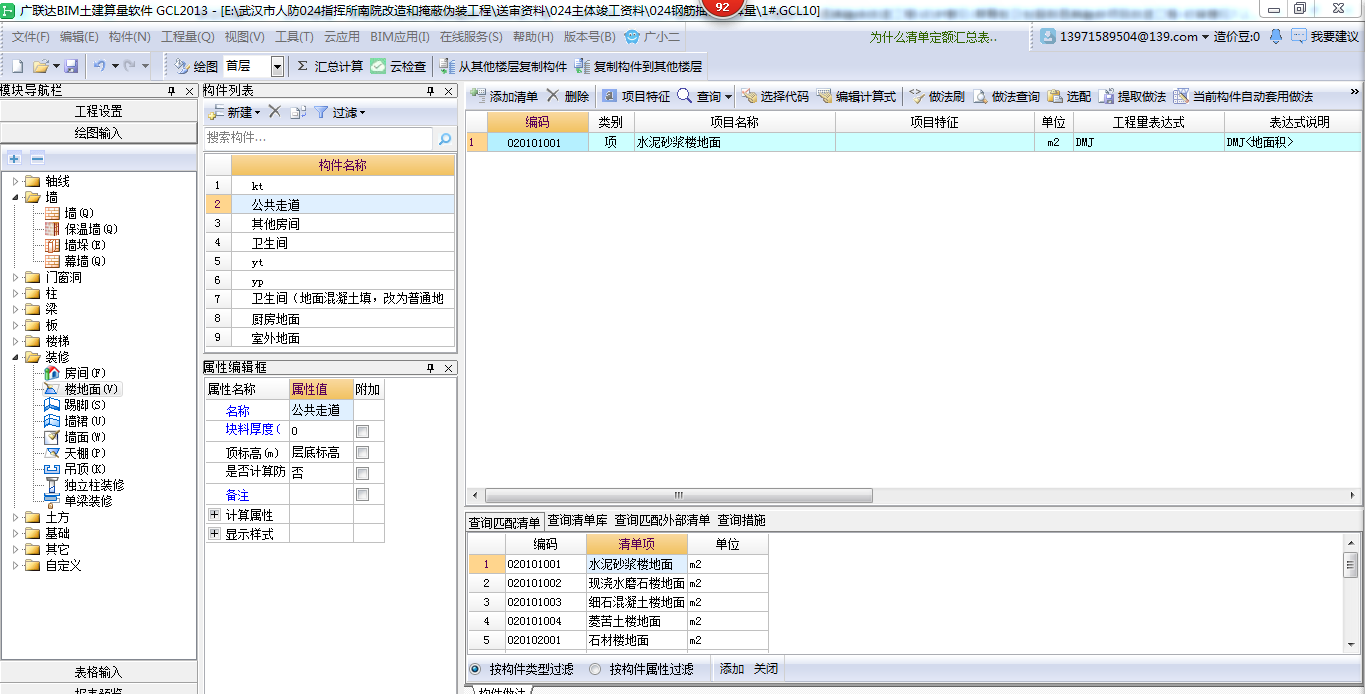The height and width of the screenshot is (694, 1365).
Task: Open the 首层 floor dropdown
Action: click(277, 66)
